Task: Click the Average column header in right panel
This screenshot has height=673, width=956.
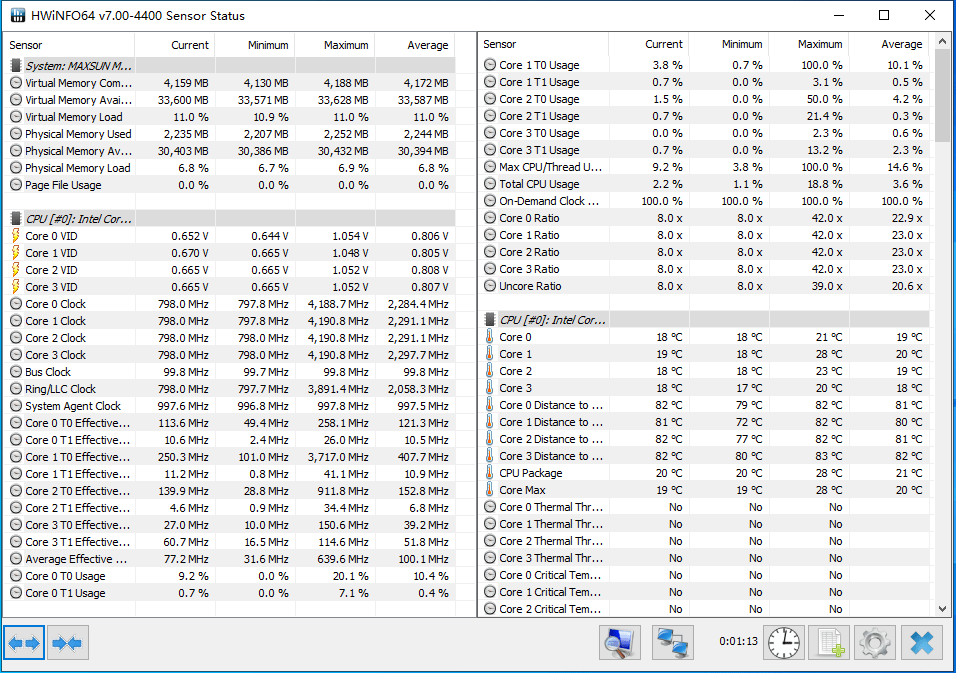Action: click(890, 45)
